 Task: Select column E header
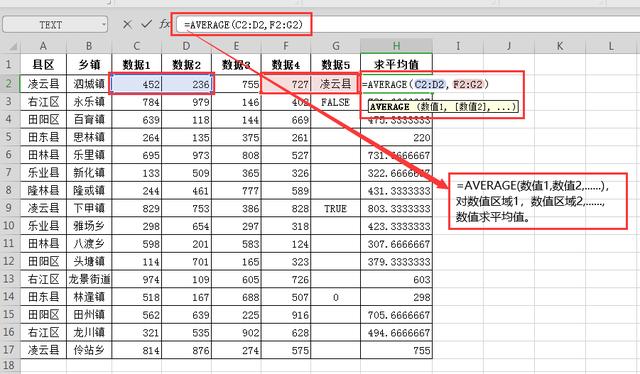tap(236, 46)
